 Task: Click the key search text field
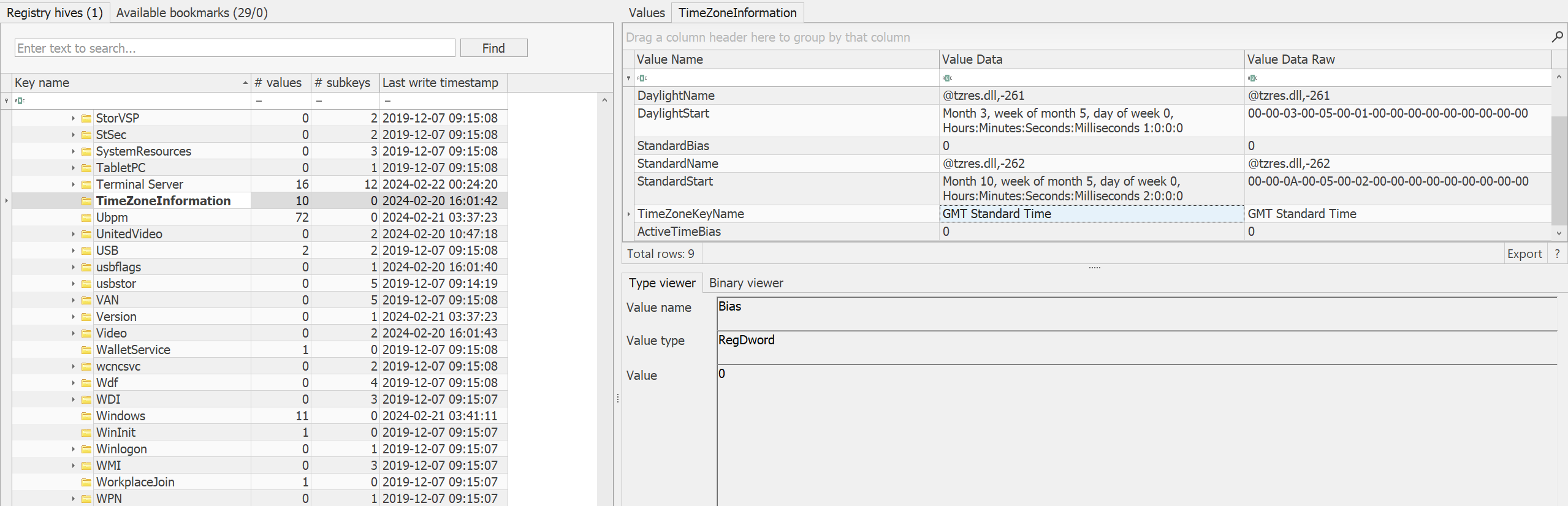235,48
